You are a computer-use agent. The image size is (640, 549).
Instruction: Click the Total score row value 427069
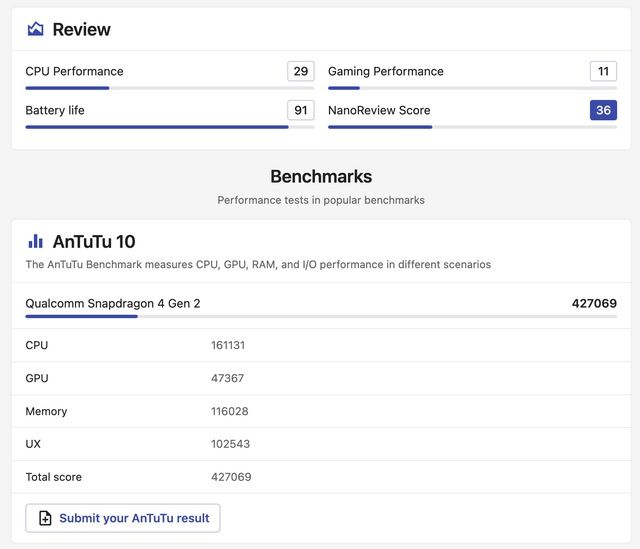pos(231,477)
